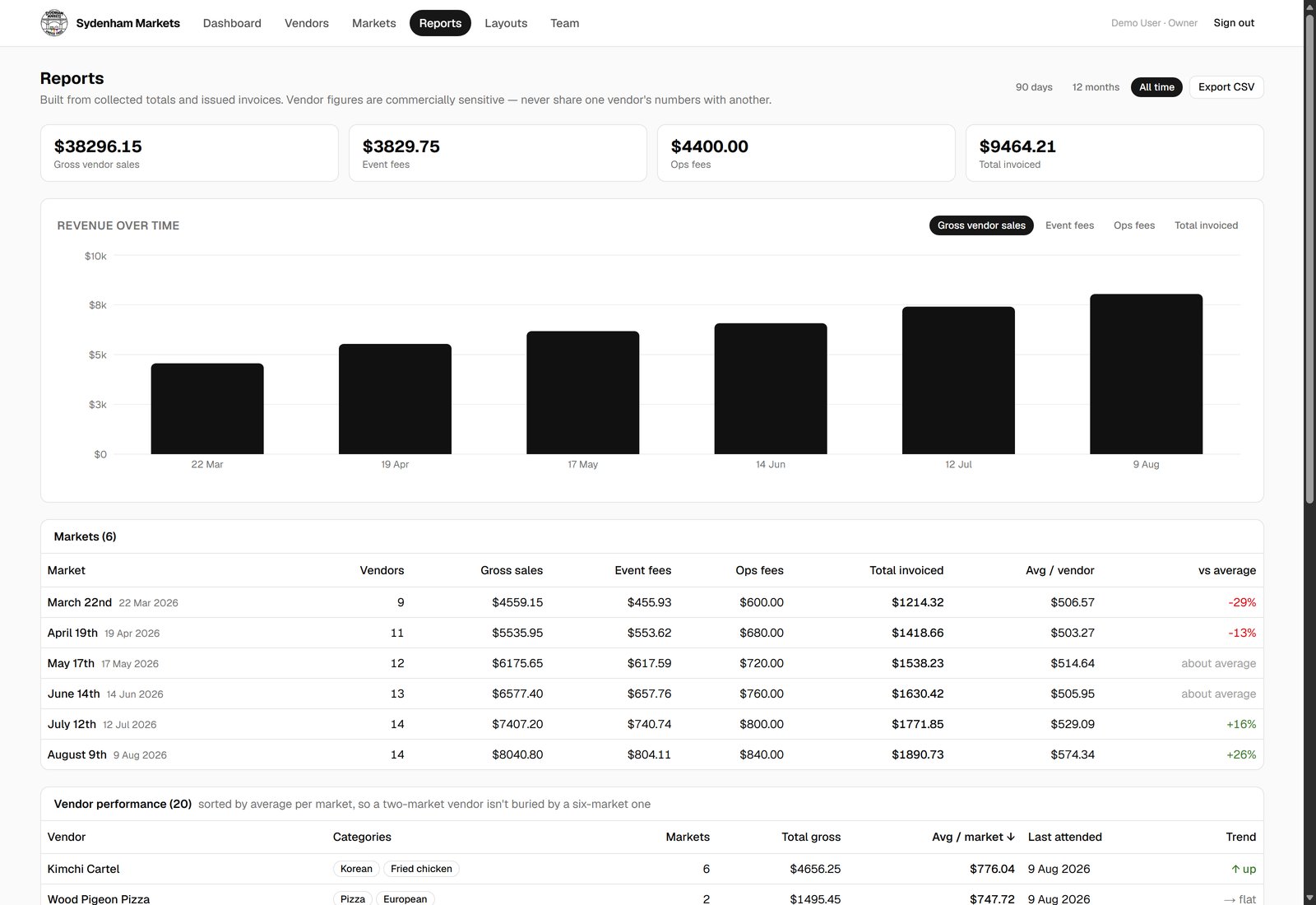Screen dimensions: 1316x905
Task: Open the April 19th market row
Action: [x=651, y=633]
